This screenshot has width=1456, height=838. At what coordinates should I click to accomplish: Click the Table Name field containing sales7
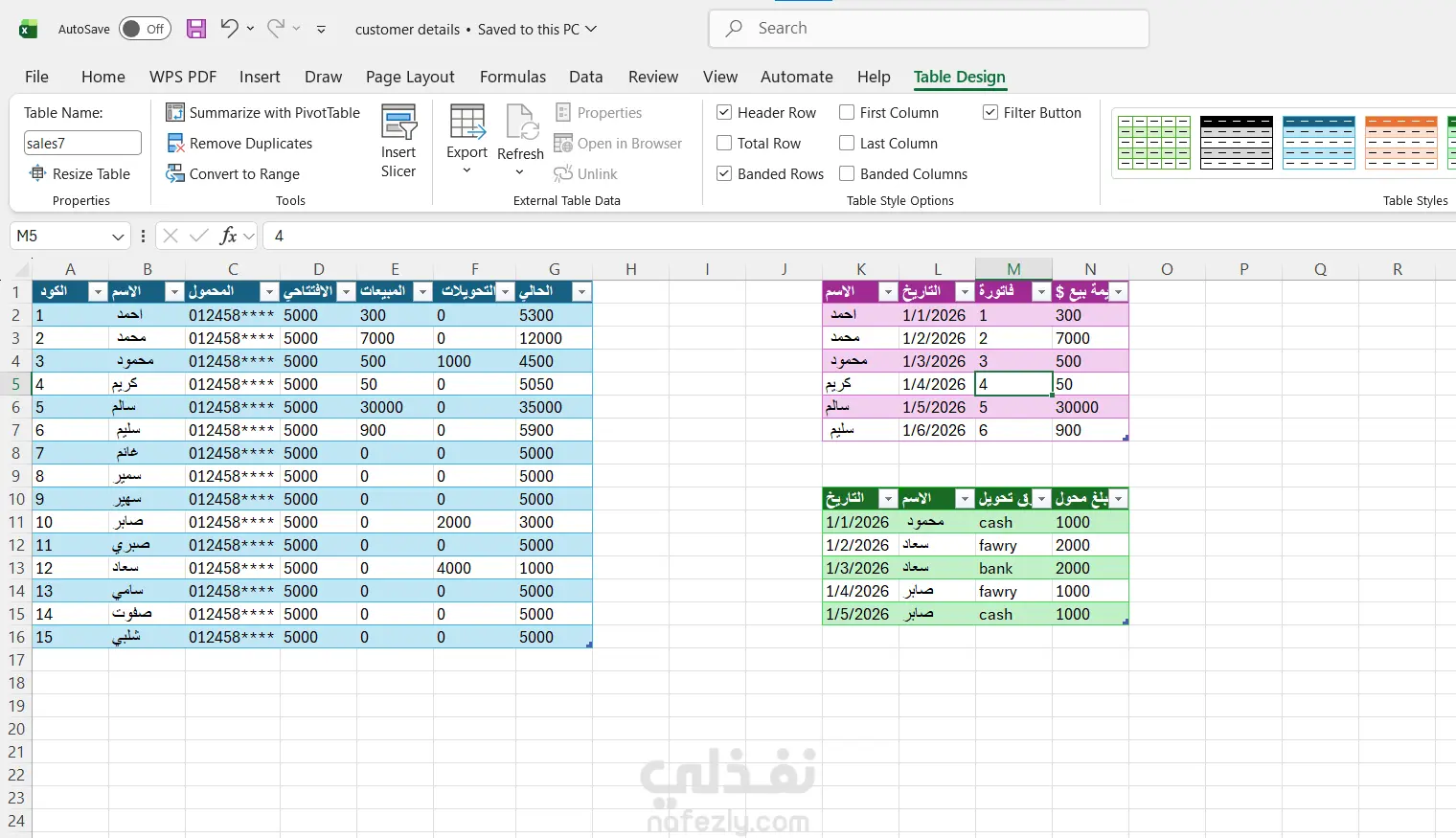click(x=82, y=144)
